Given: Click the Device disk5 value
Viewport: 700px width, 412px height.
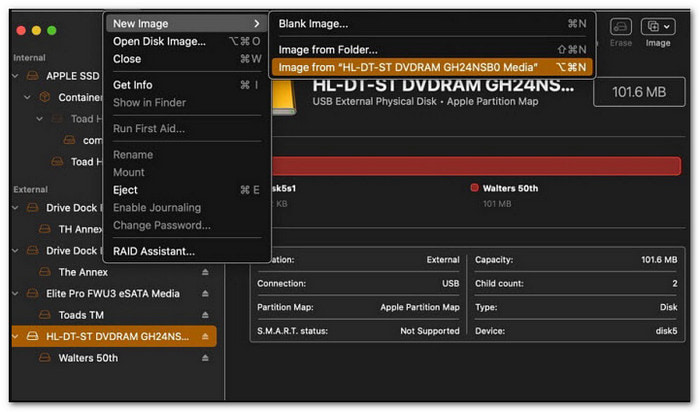Looking at the screenshot, I should pos(666,331).
